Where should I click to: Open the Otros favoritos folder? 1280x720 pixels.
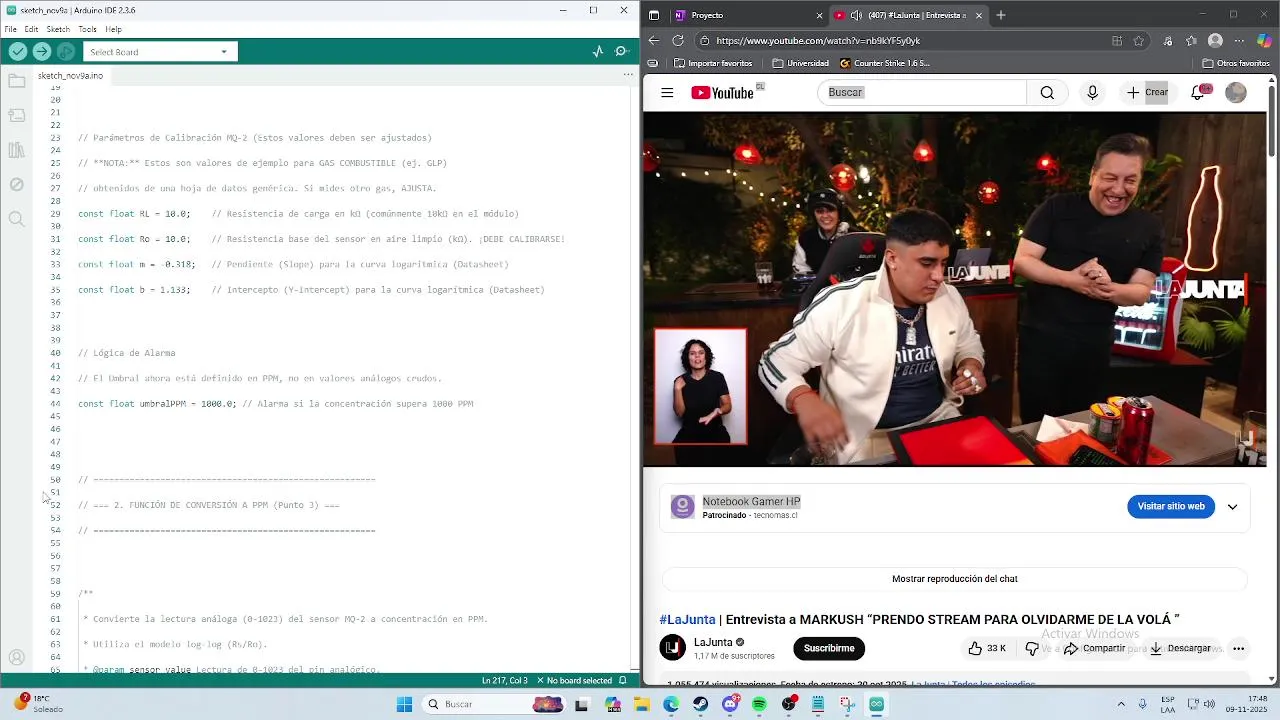[x=1236, y=63]
